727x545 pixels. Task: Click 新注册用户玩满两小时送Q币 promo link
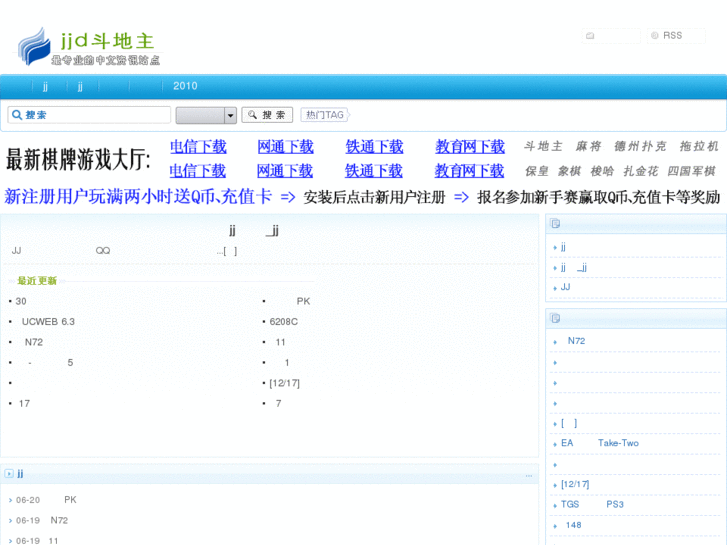[138, 197]
